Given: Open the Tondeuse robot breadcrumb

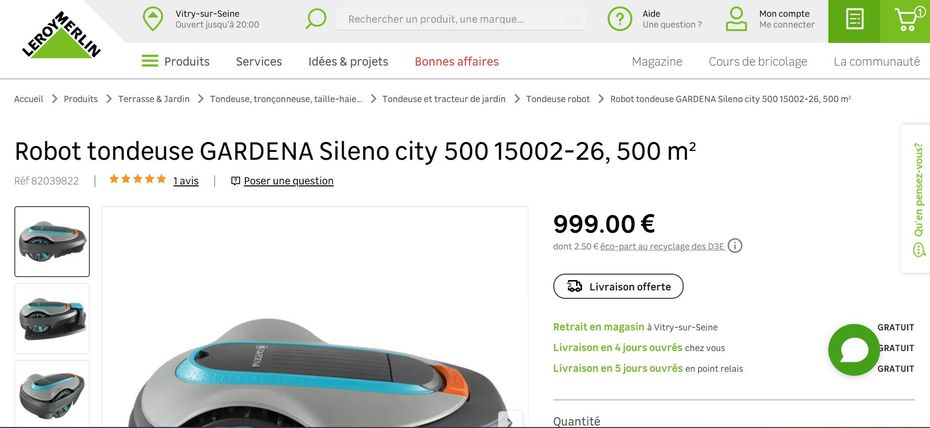Looking at the screenshot, I should coord(558,99).
